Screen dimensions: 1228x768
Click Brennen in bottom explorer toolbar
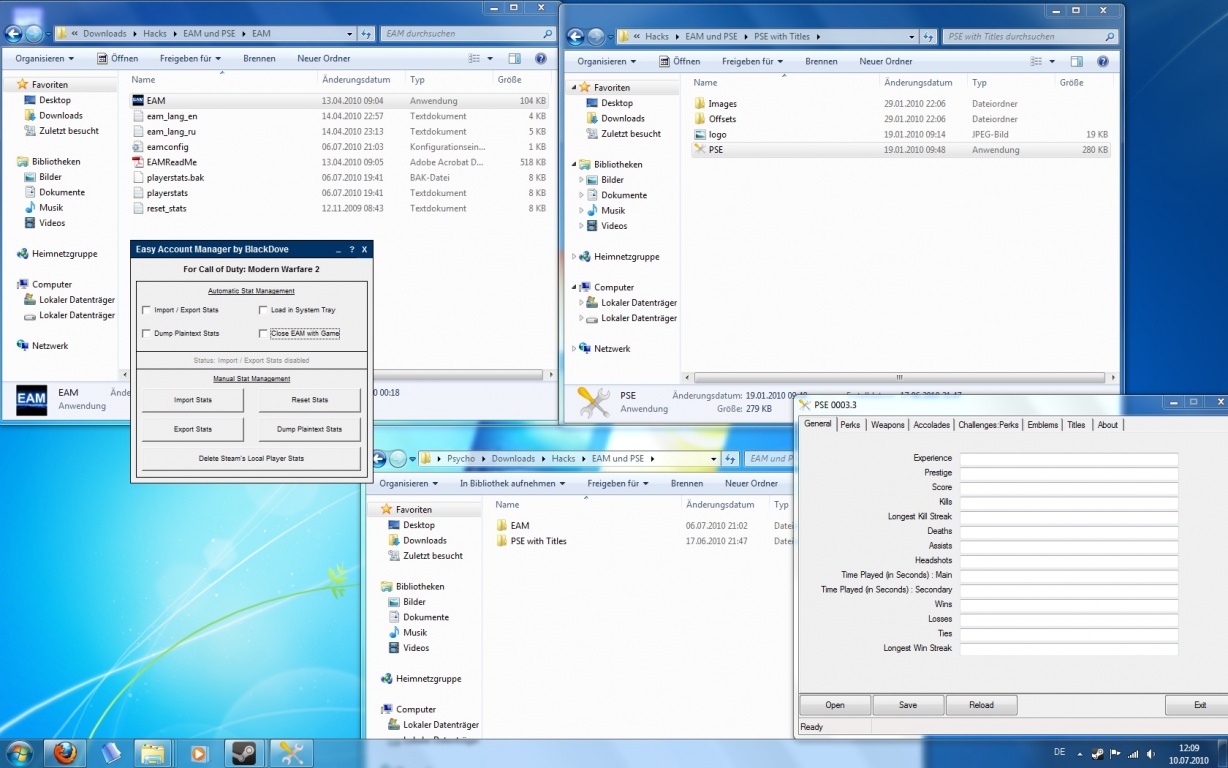click(687, 484)
